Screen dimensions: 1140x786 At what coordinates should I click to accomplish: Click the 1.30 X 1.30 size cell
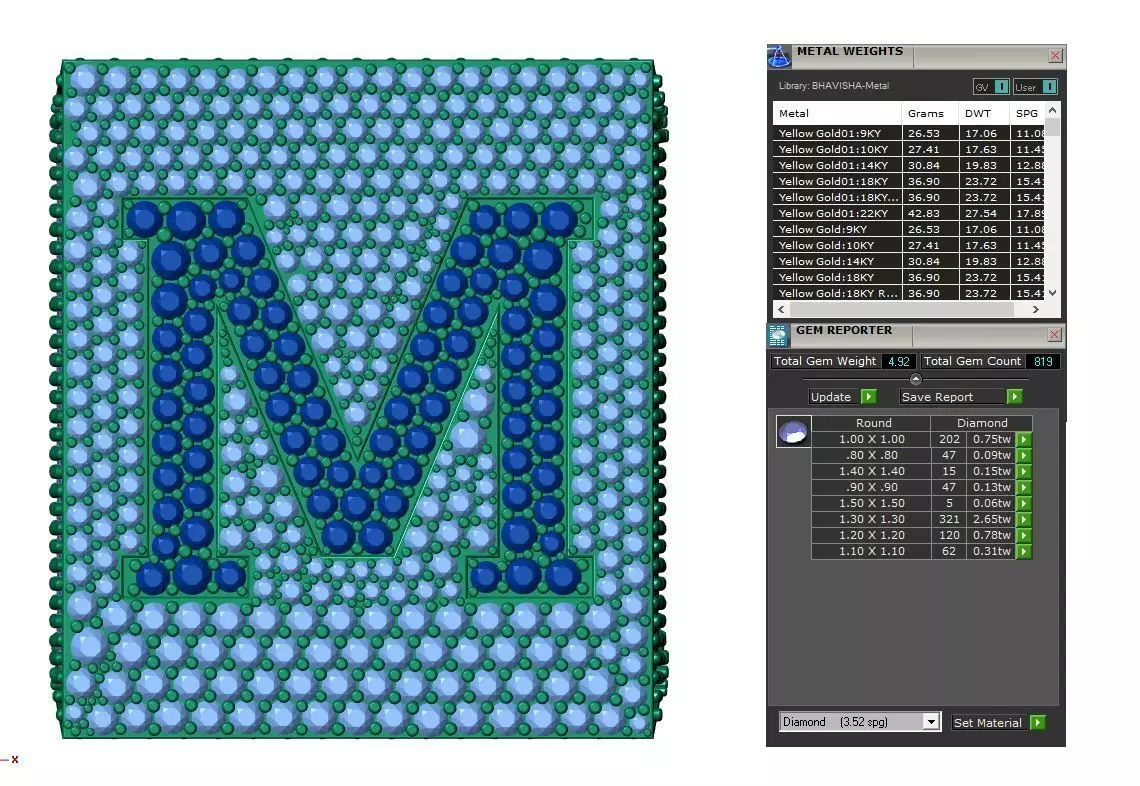(x=872, y=519)
